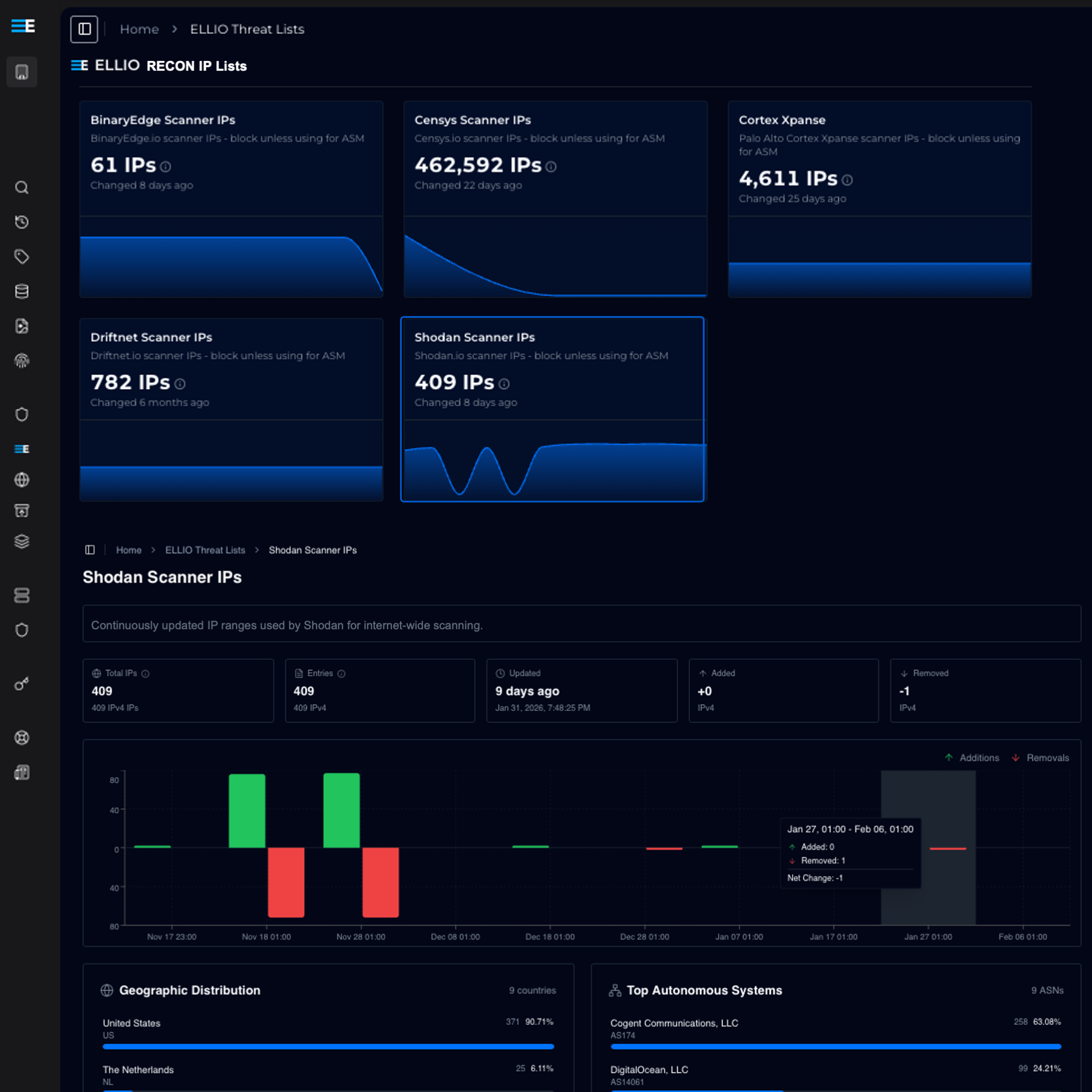
Task: Open the history clock icon in sidebar
Action: 22,222
